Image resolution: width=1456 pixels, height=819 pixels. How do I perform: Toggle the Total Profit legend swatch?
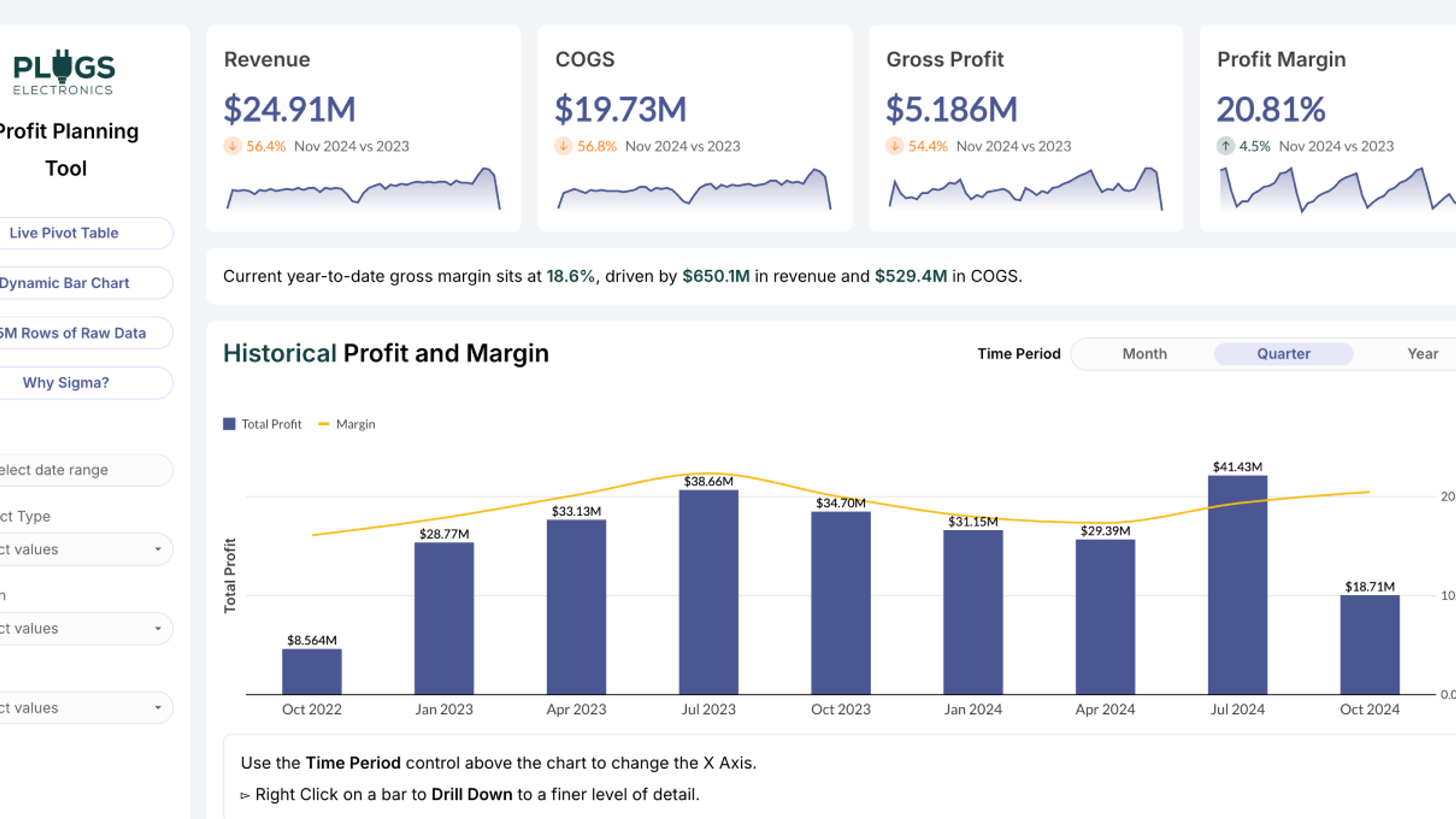tap(229, 424)
